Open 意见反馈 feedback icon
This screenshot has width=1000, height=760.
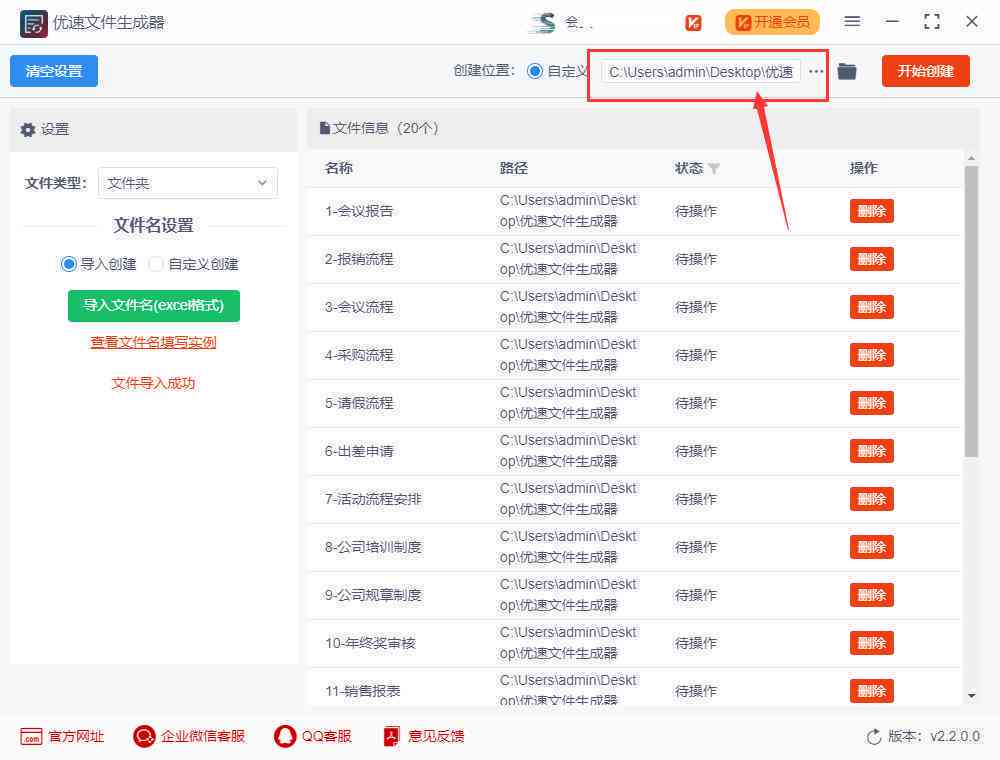click(x=392, y=736)
